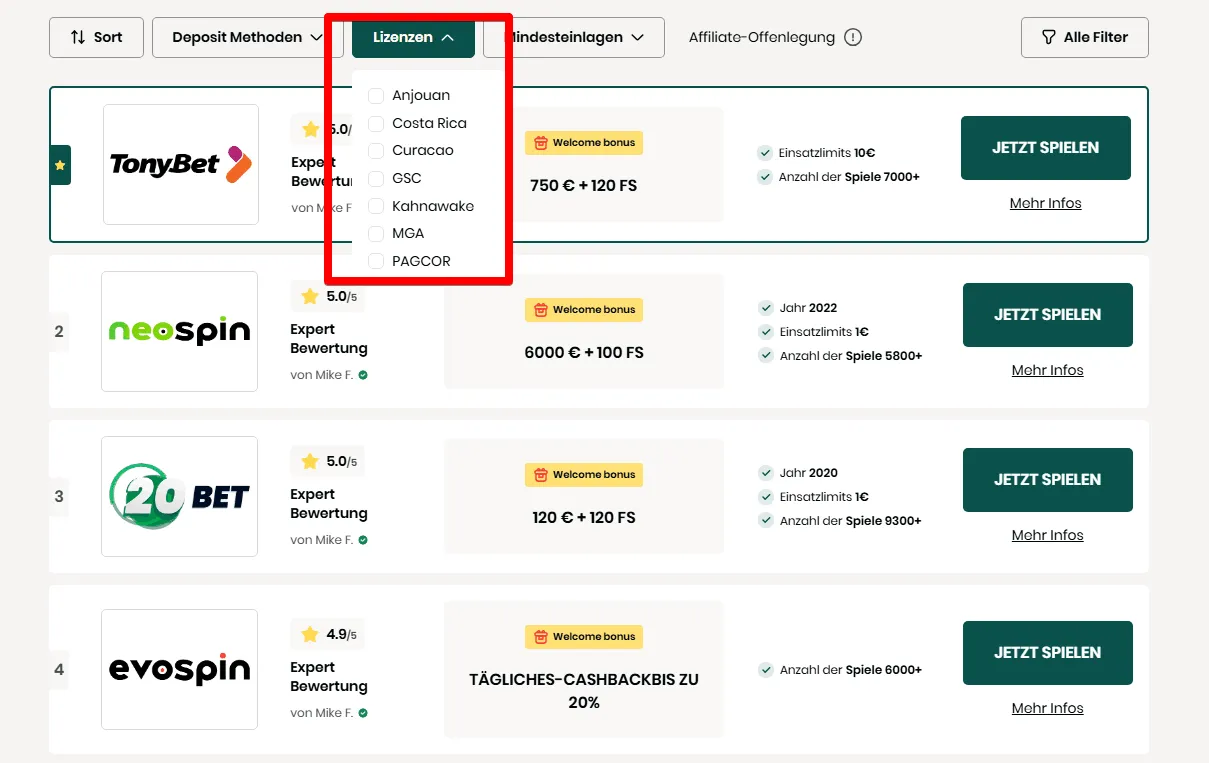Click the checkmark beside Anzahl der Spiele 5800+

coord(766,356)
